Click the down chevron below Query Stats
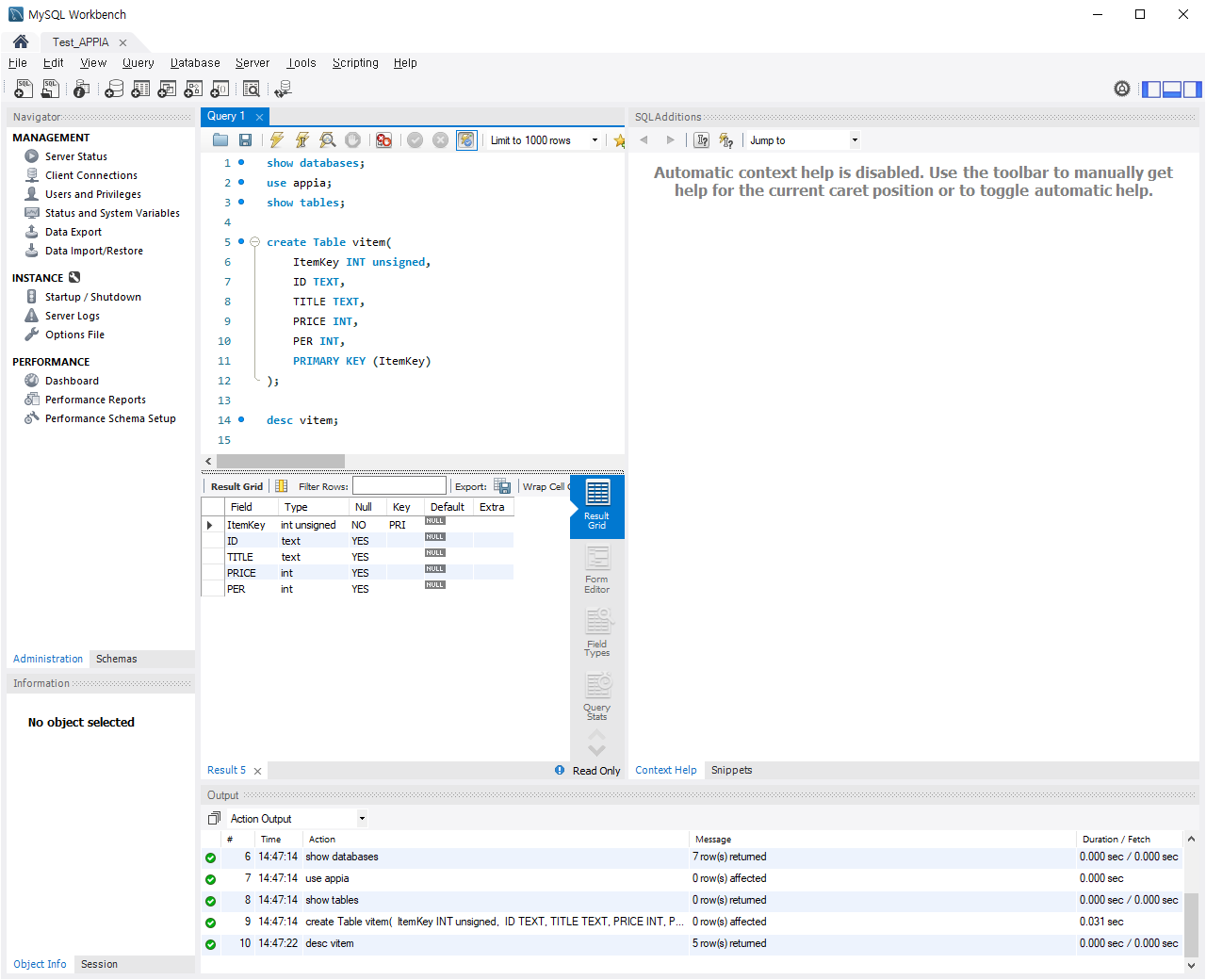The image size is (1206, 980). (597, 751)
